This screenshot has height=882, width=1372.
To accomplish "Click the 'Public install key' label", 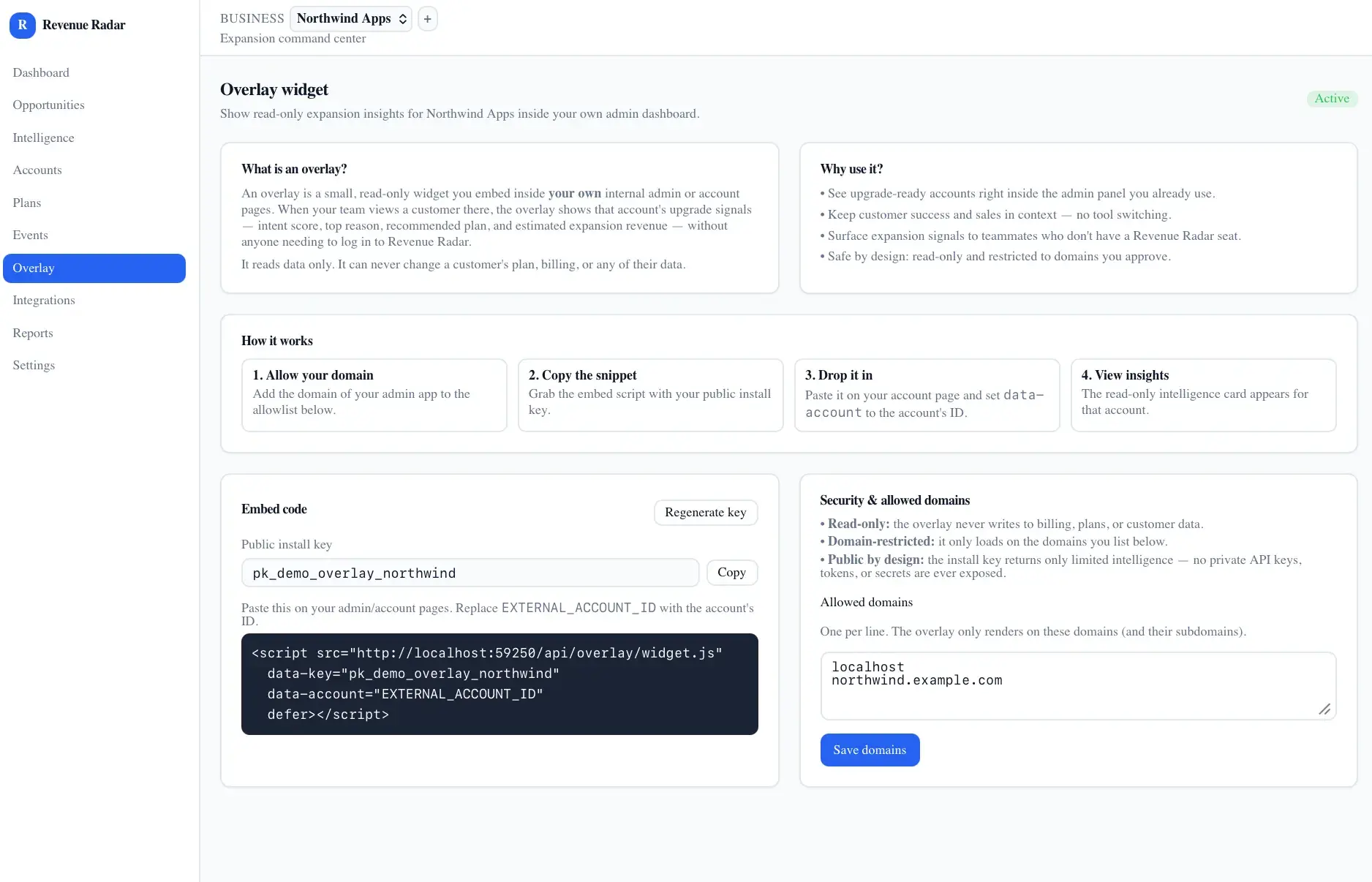I will [287, 544].
